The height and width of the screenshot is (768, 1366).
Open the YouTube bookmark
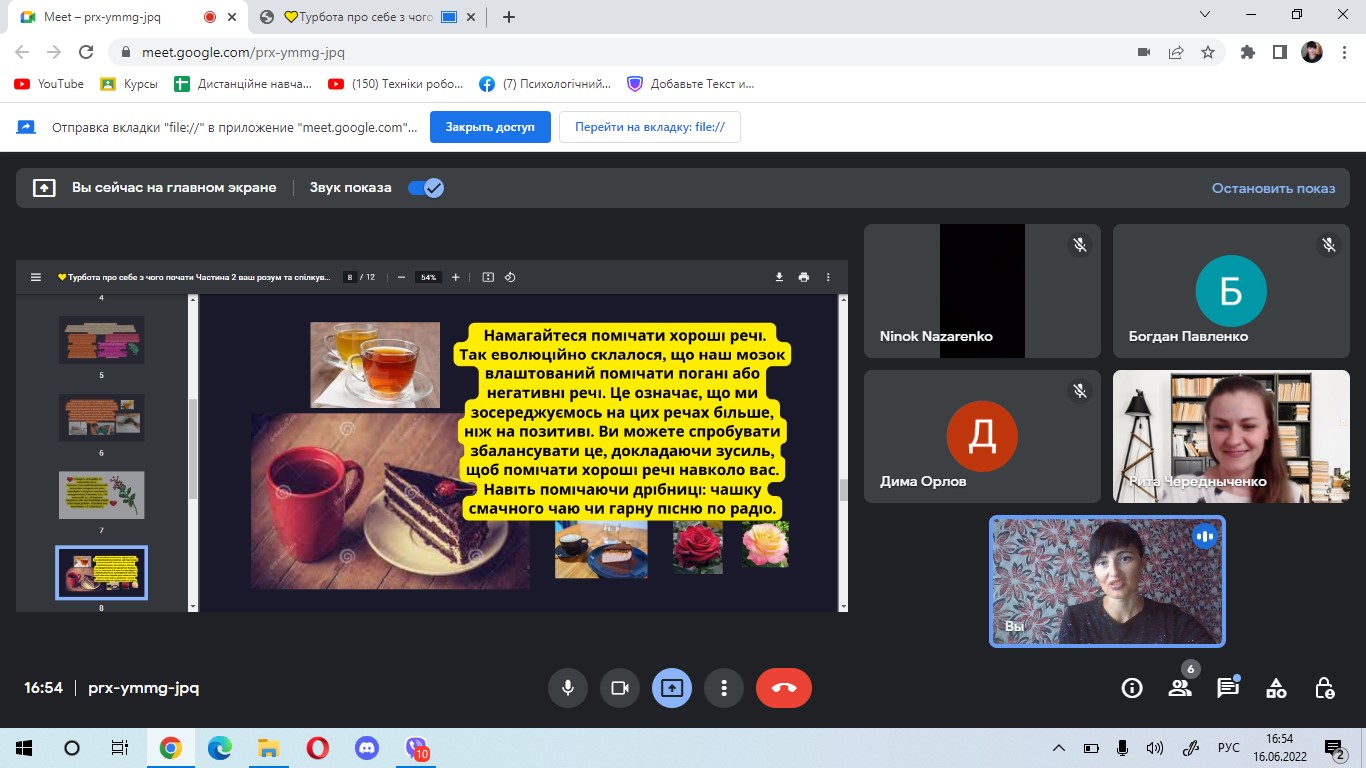point(49,84)
